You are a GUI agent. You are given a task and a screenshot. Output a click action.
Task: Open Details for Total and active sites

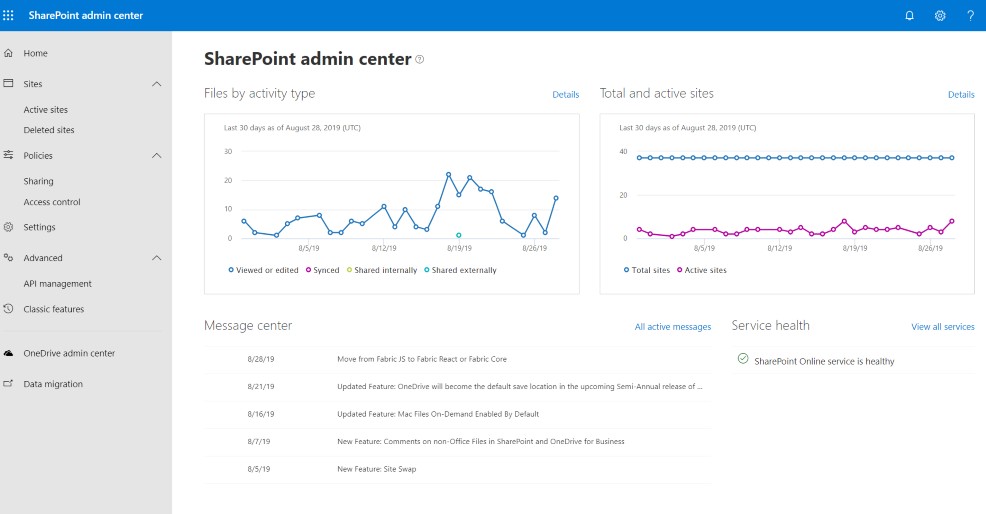coord(961,94)
